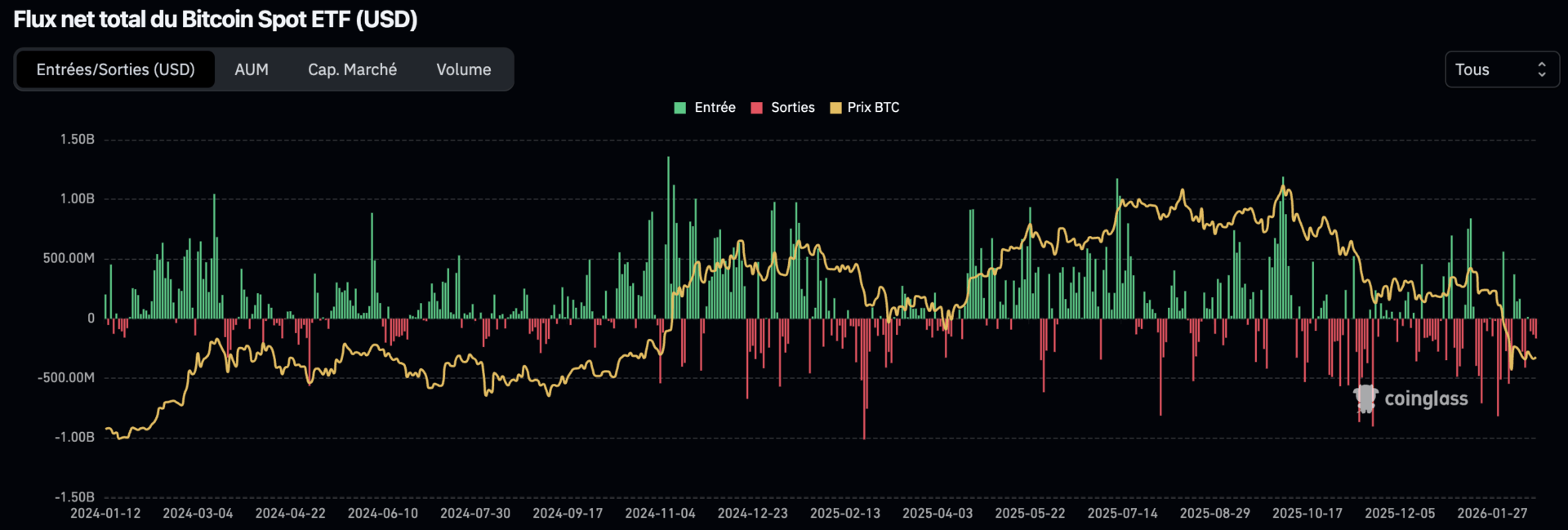1568x530 pixels.
Task: Hide the Sorties series via legend label
Action: coord(792,108)
